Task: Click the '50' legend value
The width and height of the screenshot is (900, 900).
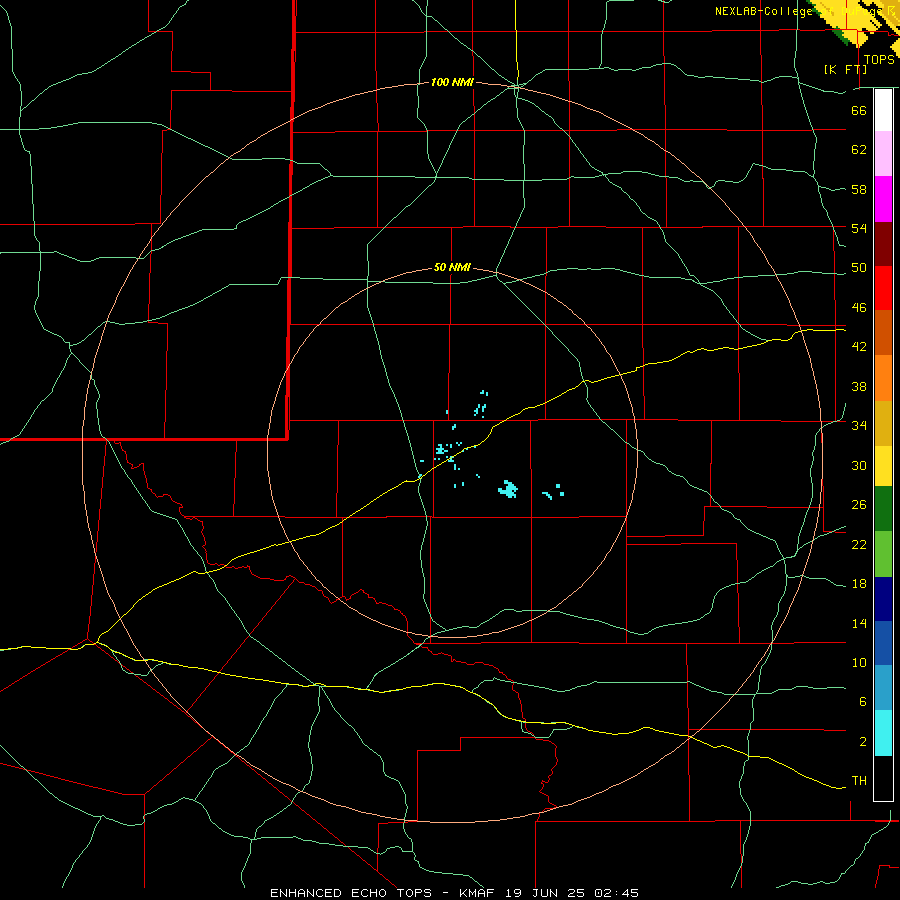Action: pos(859,268)
